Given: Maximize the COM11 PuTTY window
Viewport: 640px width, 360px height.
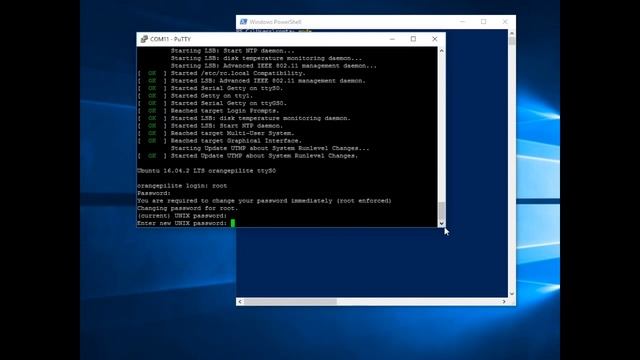Looking at the screenshot, I should click(413, 39).
